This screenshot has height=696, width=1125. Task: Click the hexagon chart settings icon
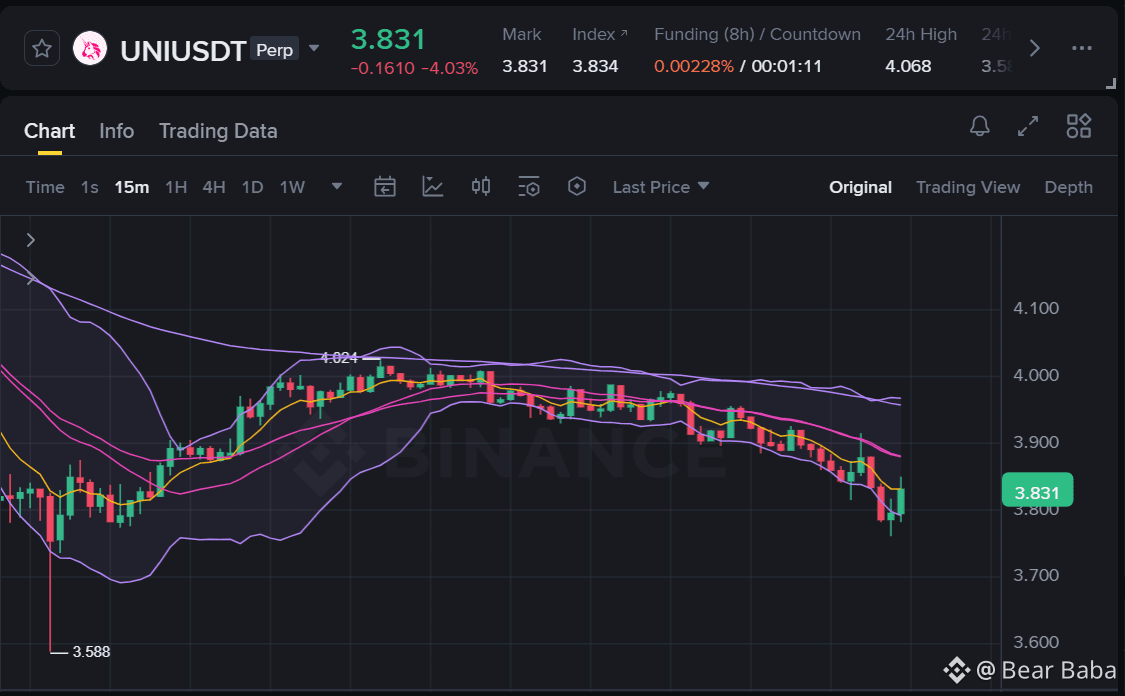(577, 187)
